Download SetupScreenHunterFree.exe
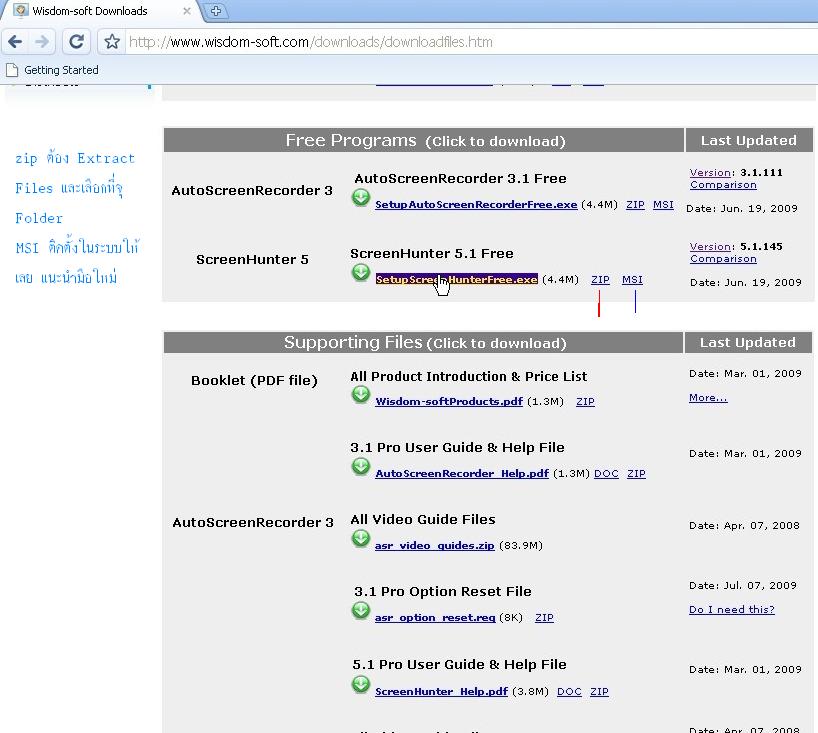 tap(456, 280)
